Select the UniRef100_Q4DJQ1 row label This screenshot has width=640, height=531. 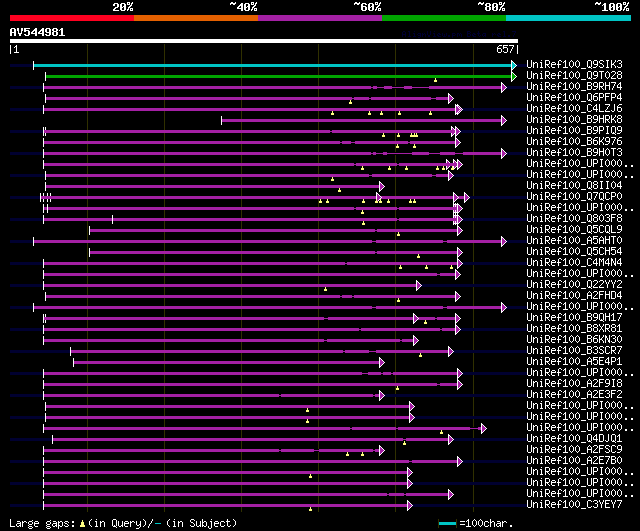pos(574,439)
